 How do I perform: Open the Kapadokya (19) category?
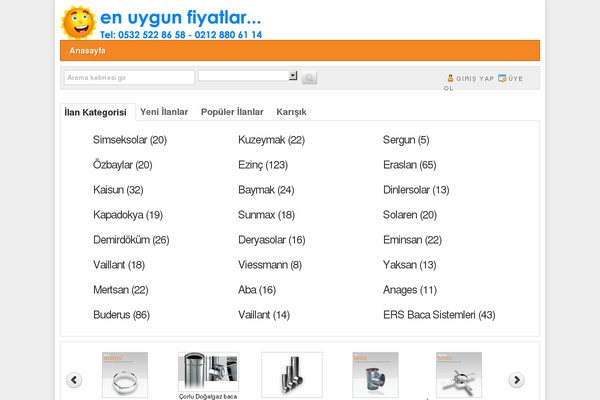tap(128, 215)
